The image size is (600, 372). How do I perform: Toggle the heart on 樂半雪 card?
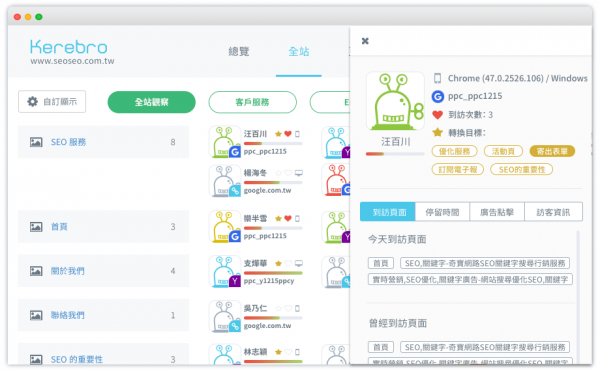tap(288, 219)
